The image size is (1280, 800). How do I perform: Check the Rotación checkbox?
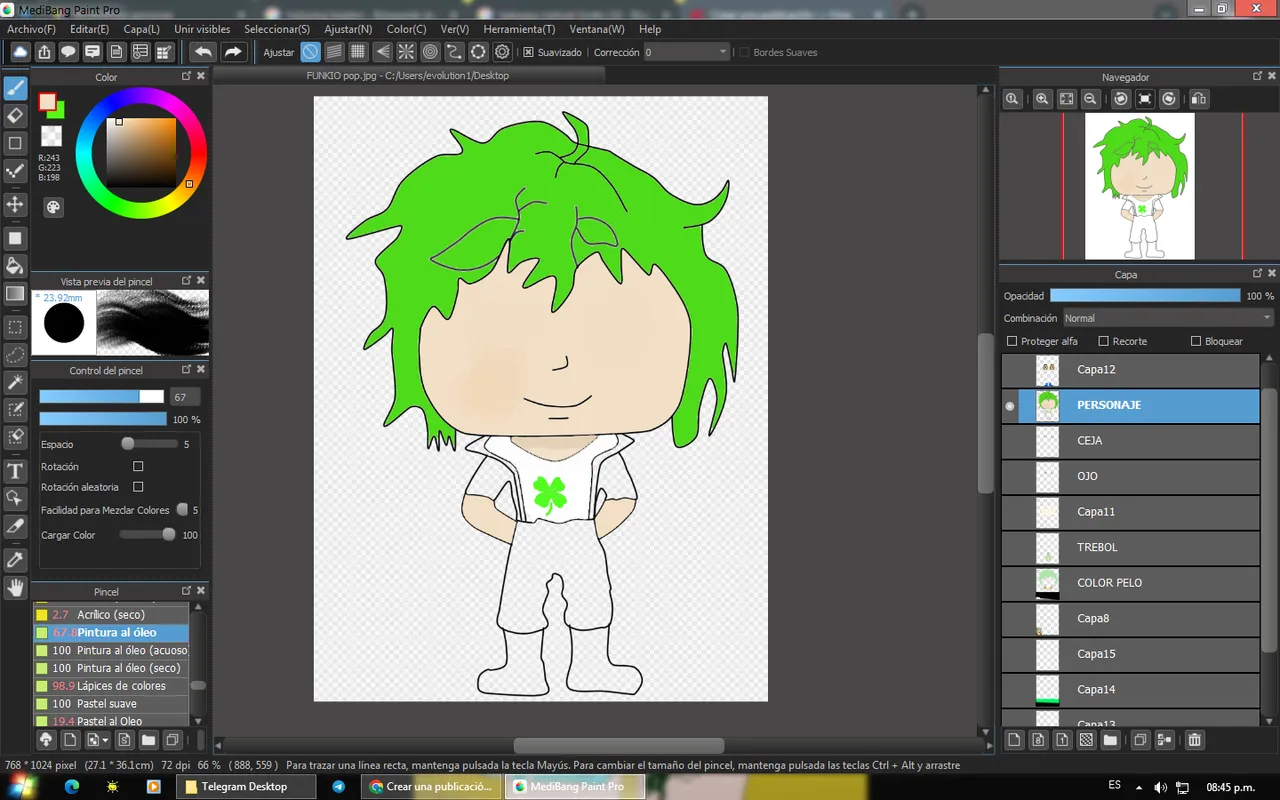pos(138,466)
